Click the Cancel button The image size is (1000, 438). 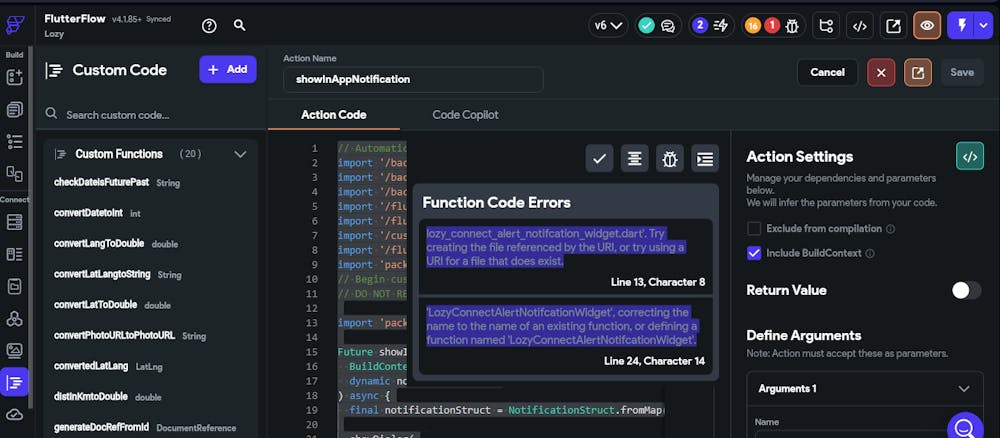click(827, 72)
